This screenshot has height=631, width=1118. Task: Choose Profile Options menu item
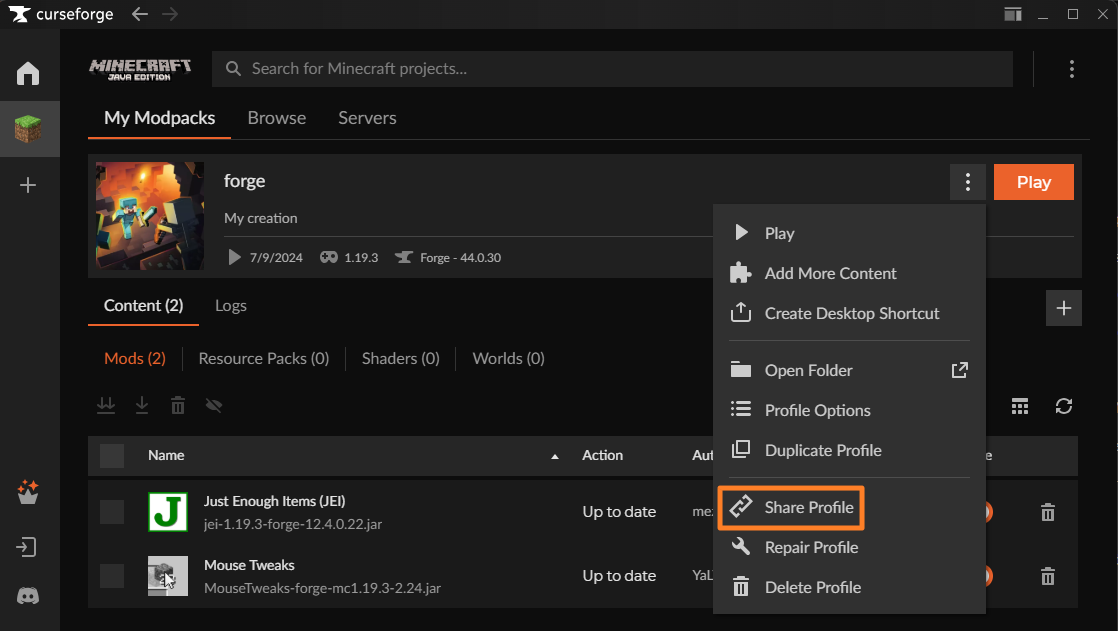(849, 410)
